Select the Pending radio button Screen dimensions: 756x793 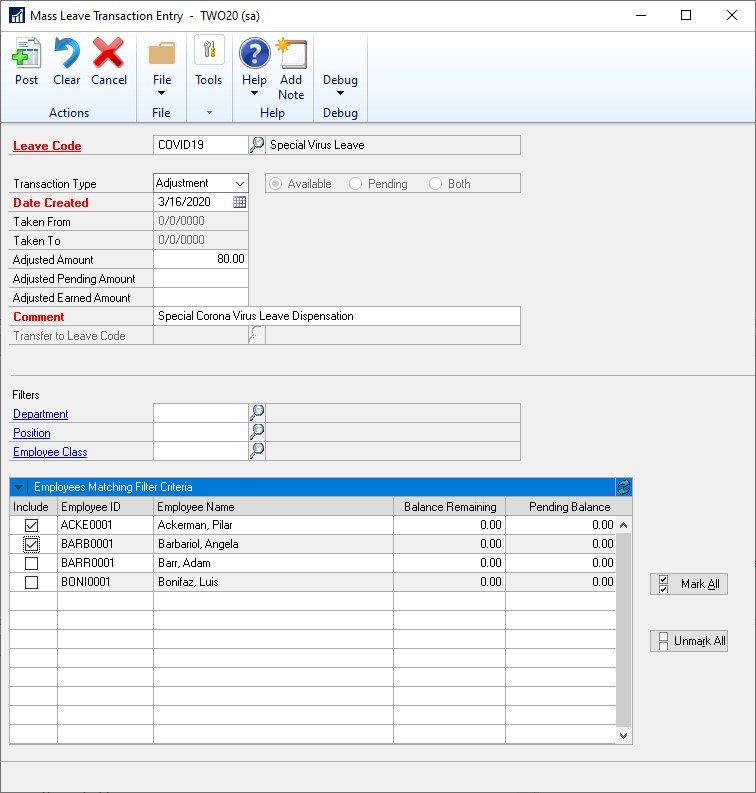[355, 184]
